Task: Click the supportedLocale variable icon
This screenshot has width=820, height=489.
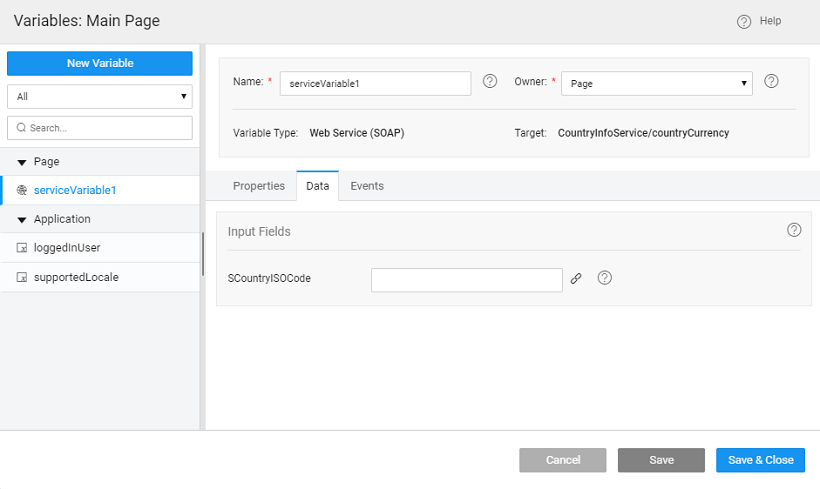Action: pyautogui.click(x=22, y=277)
